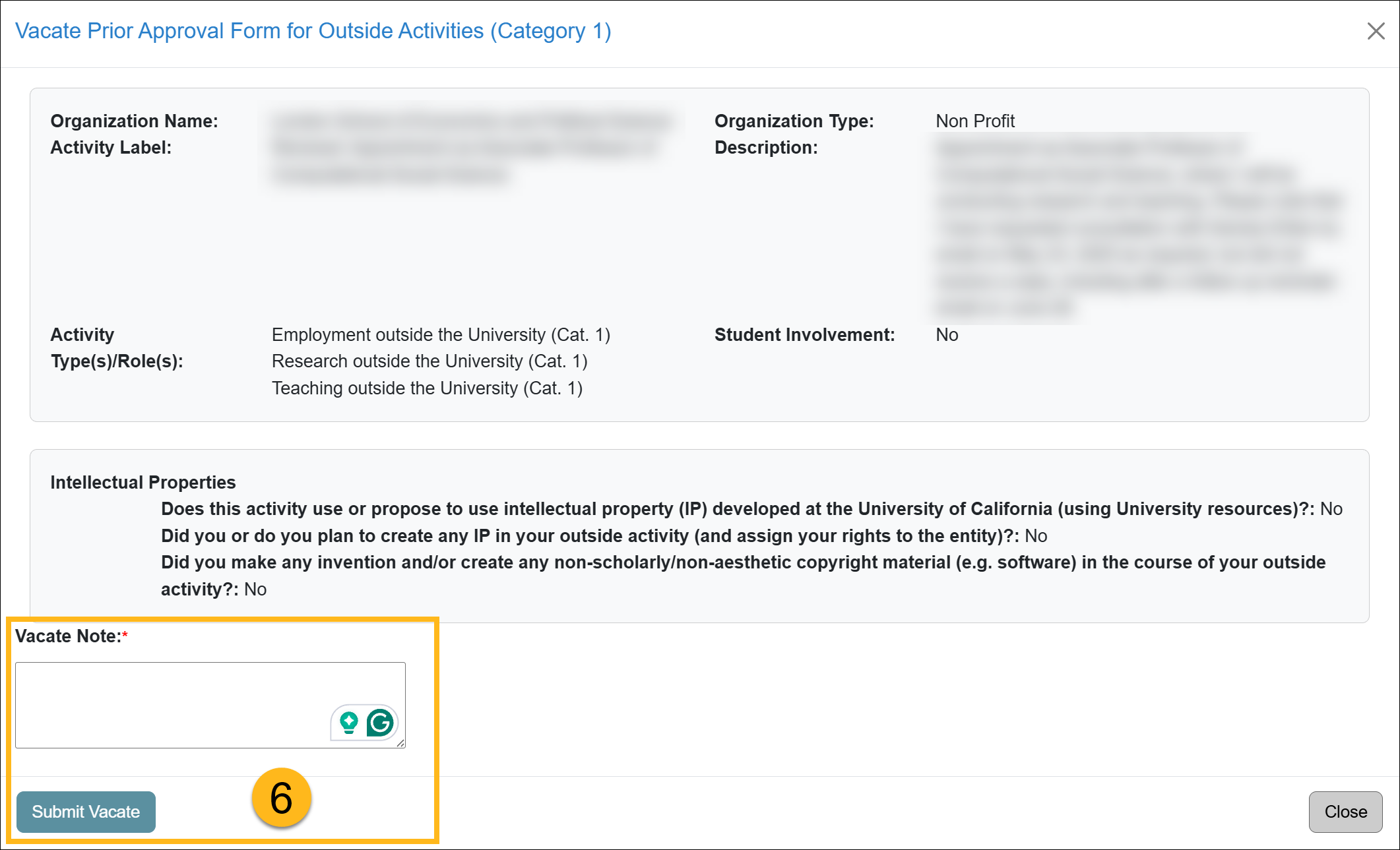This screenshot has width=1400, height=850.
Task: Click the Vacate Note label
Action: [x=68, y=636]
